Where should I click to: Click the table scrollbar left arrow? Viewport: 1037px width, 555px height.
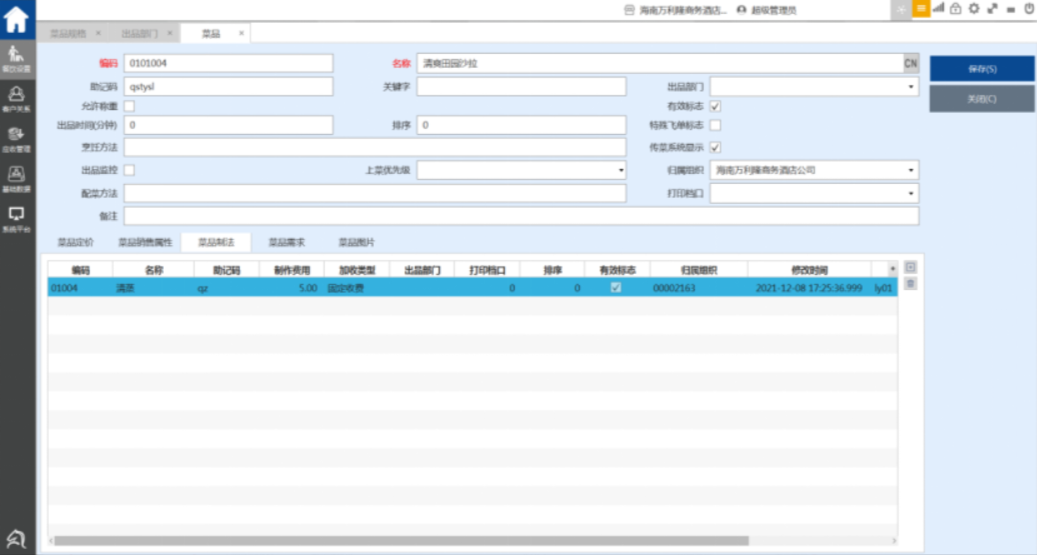tap(52, 540)
